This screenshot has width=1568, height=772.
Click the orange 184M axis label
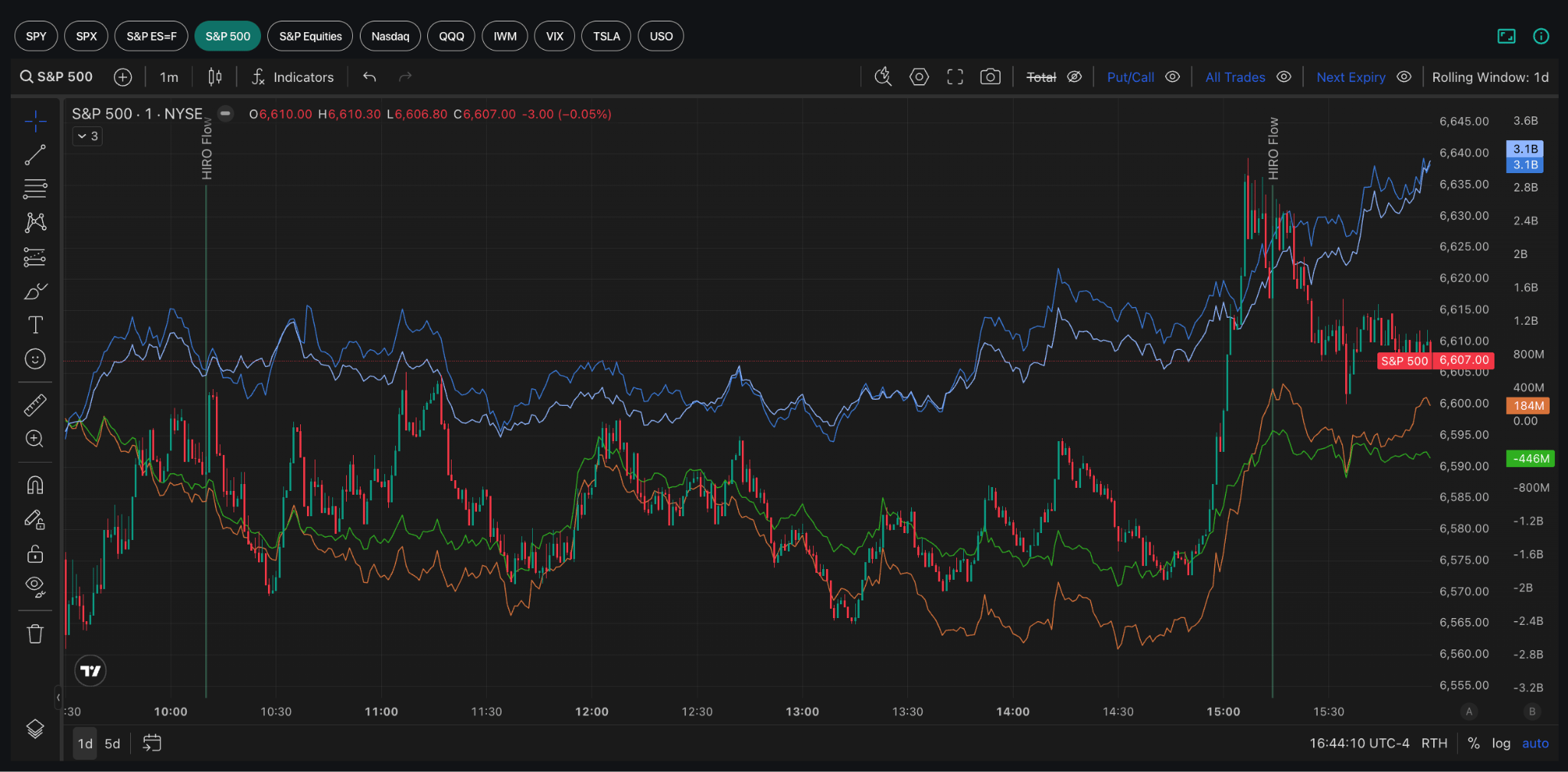click(1528, 406)
